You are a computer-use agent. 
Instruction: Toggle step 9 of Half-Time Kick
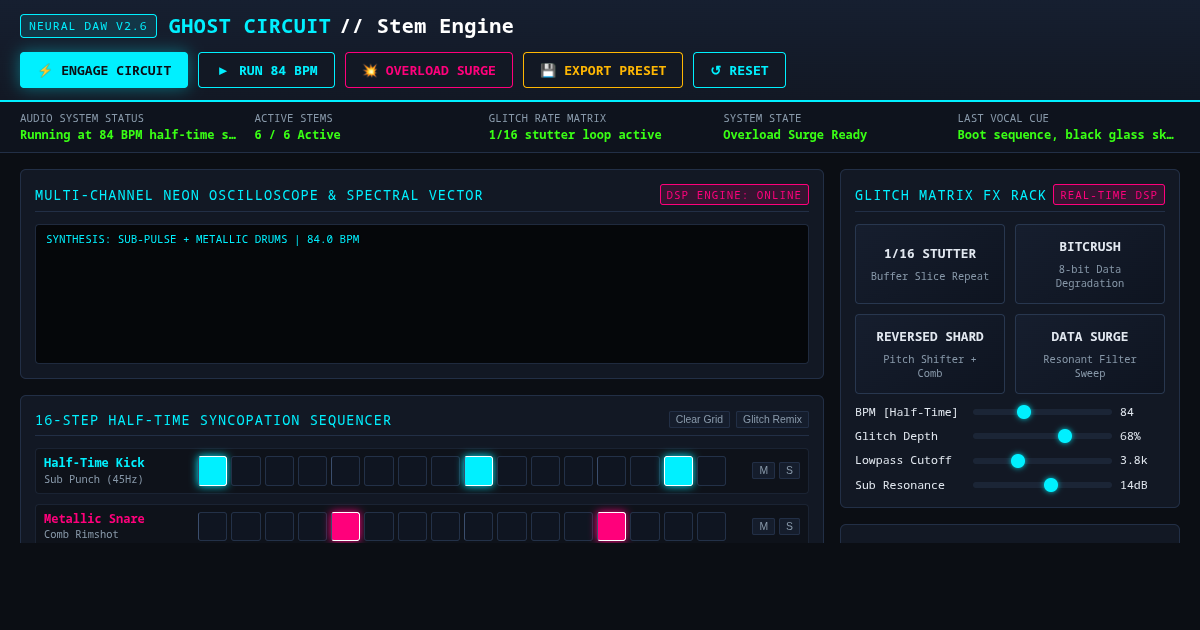click(x=479, y=471)
